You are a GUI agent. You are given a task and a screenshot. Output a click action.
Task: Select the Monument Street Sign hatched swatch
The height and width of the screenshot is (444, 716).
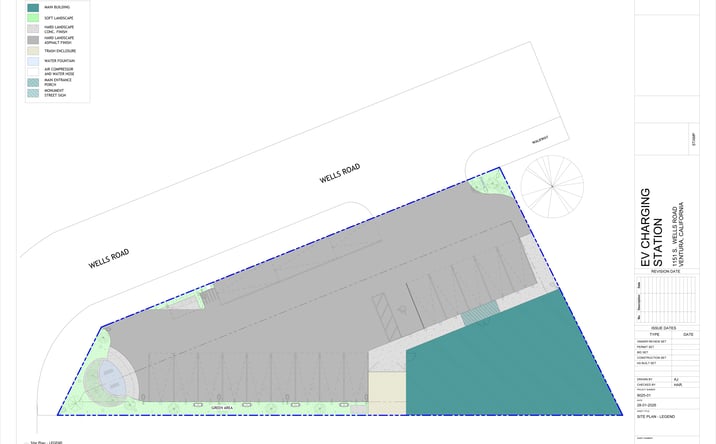(x=33, y=93)
